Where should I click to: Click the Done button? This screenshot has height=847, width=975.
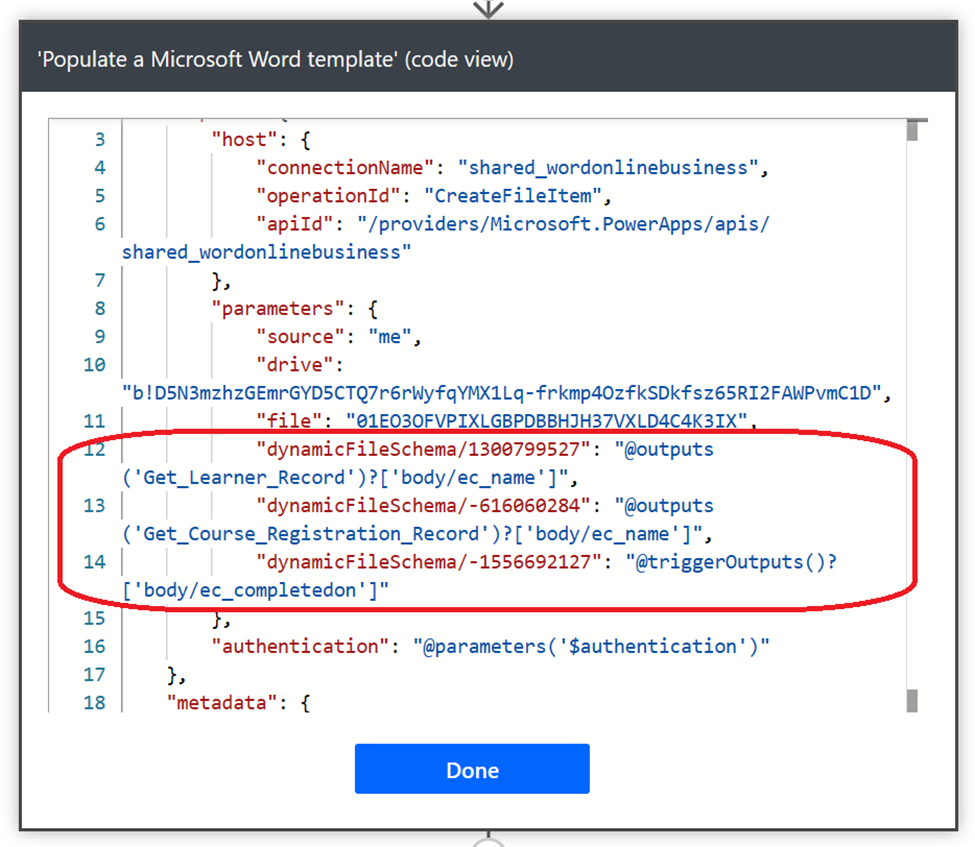click(x=472, y=769)
